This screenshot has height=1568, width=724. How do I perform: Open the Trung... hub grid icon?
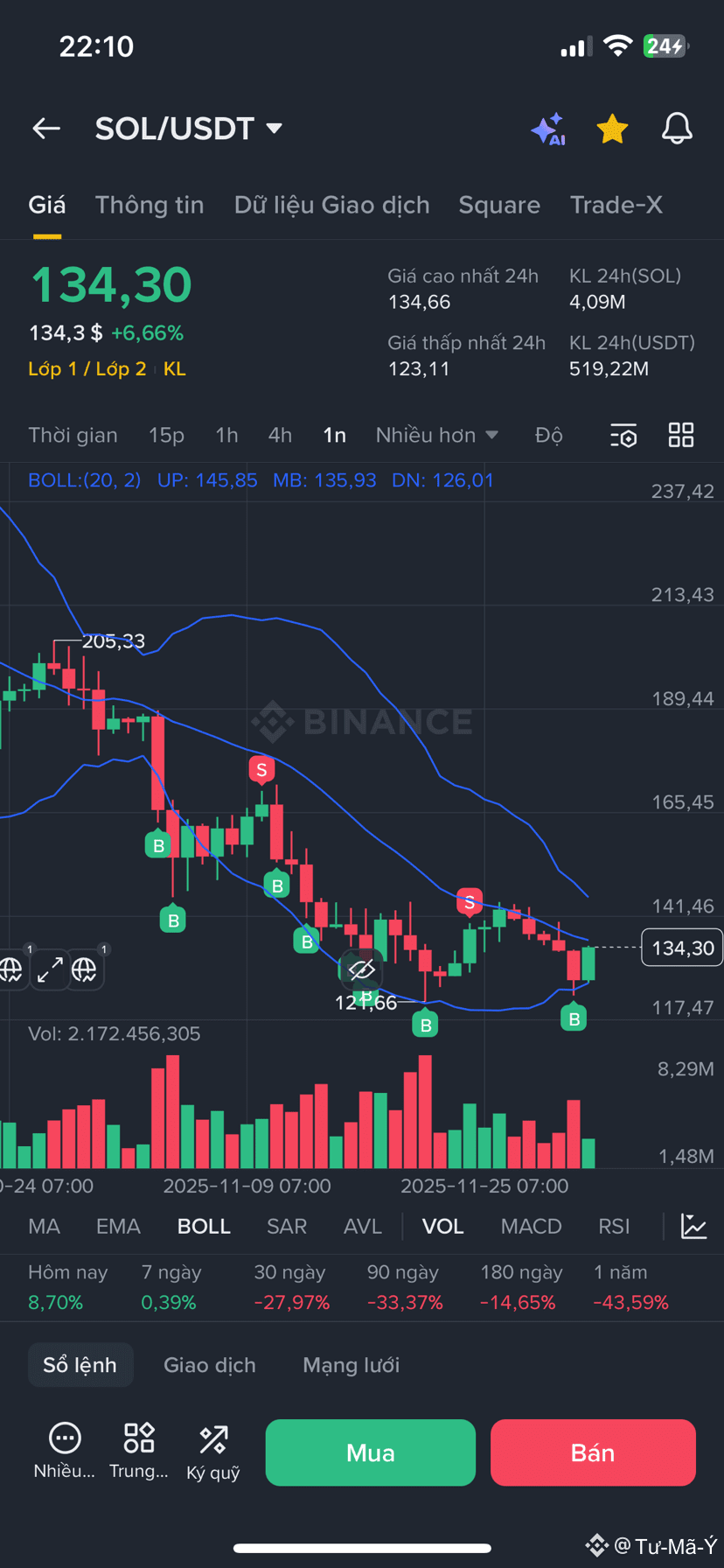coord(139,1452)
